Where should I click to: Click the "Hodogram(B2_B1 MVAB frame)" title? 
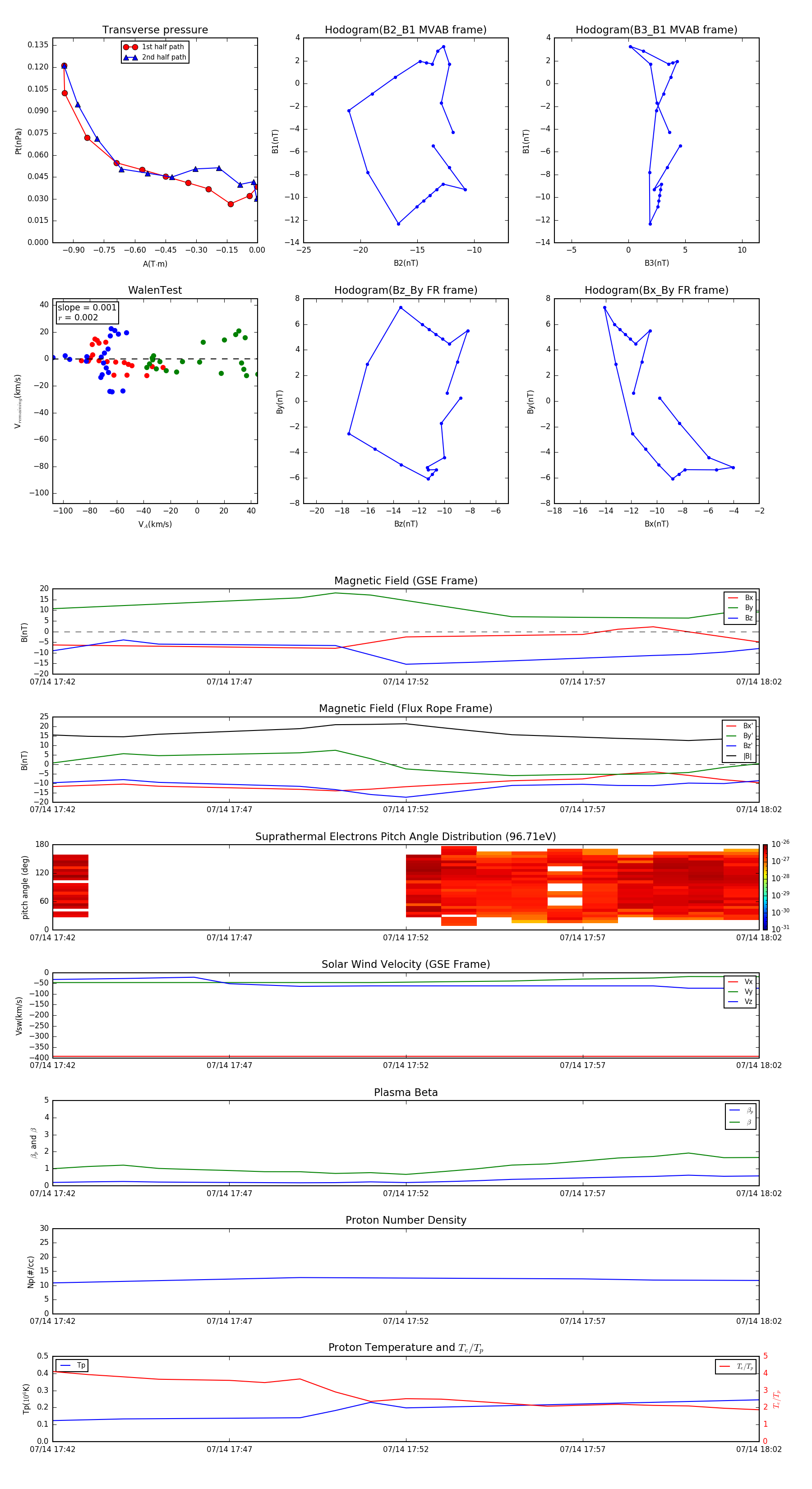[406, 29]
